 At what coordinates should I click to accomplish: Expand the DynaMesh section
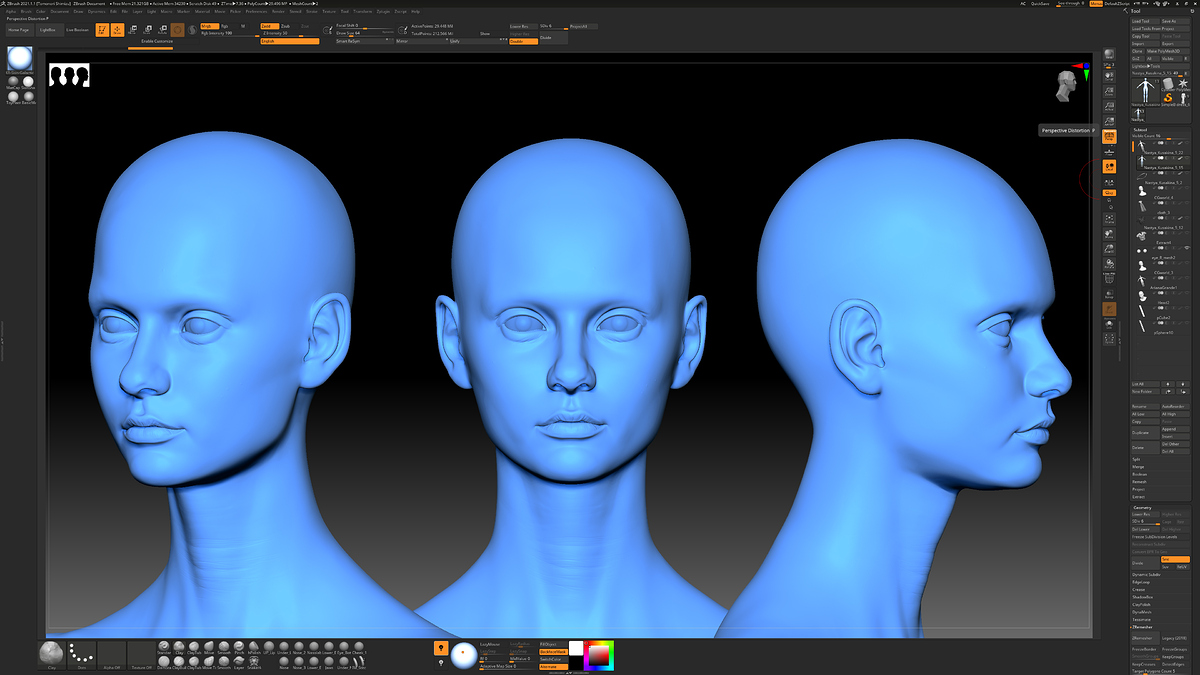[1142, 612]
